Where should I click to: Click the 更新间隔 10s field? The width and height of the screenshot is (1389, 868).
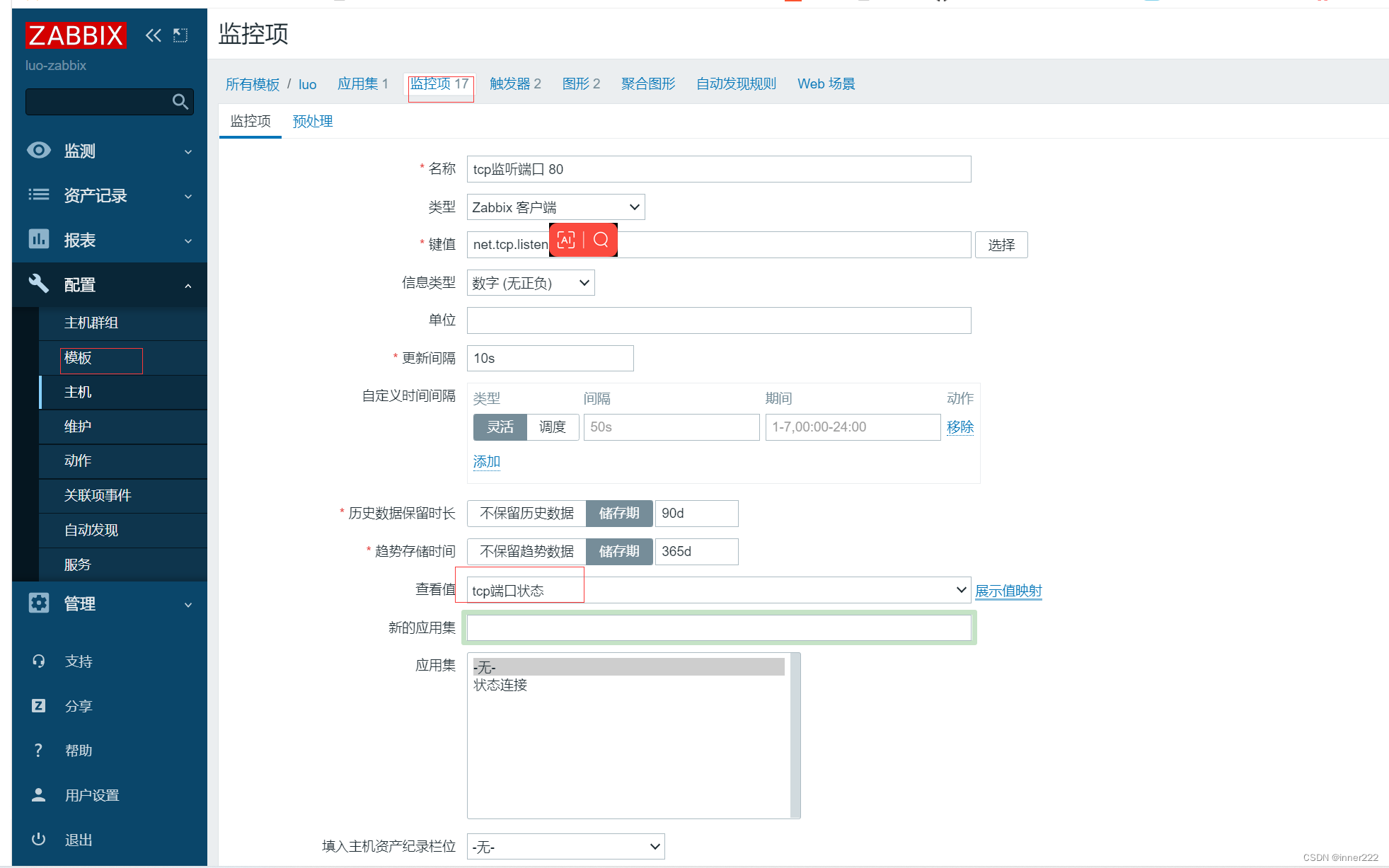550,359
